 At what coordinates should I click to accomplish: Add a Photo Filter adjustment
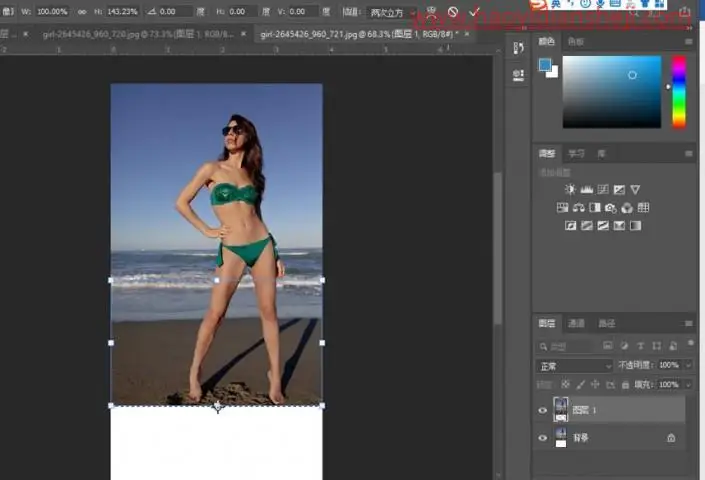tap(611, 207)
